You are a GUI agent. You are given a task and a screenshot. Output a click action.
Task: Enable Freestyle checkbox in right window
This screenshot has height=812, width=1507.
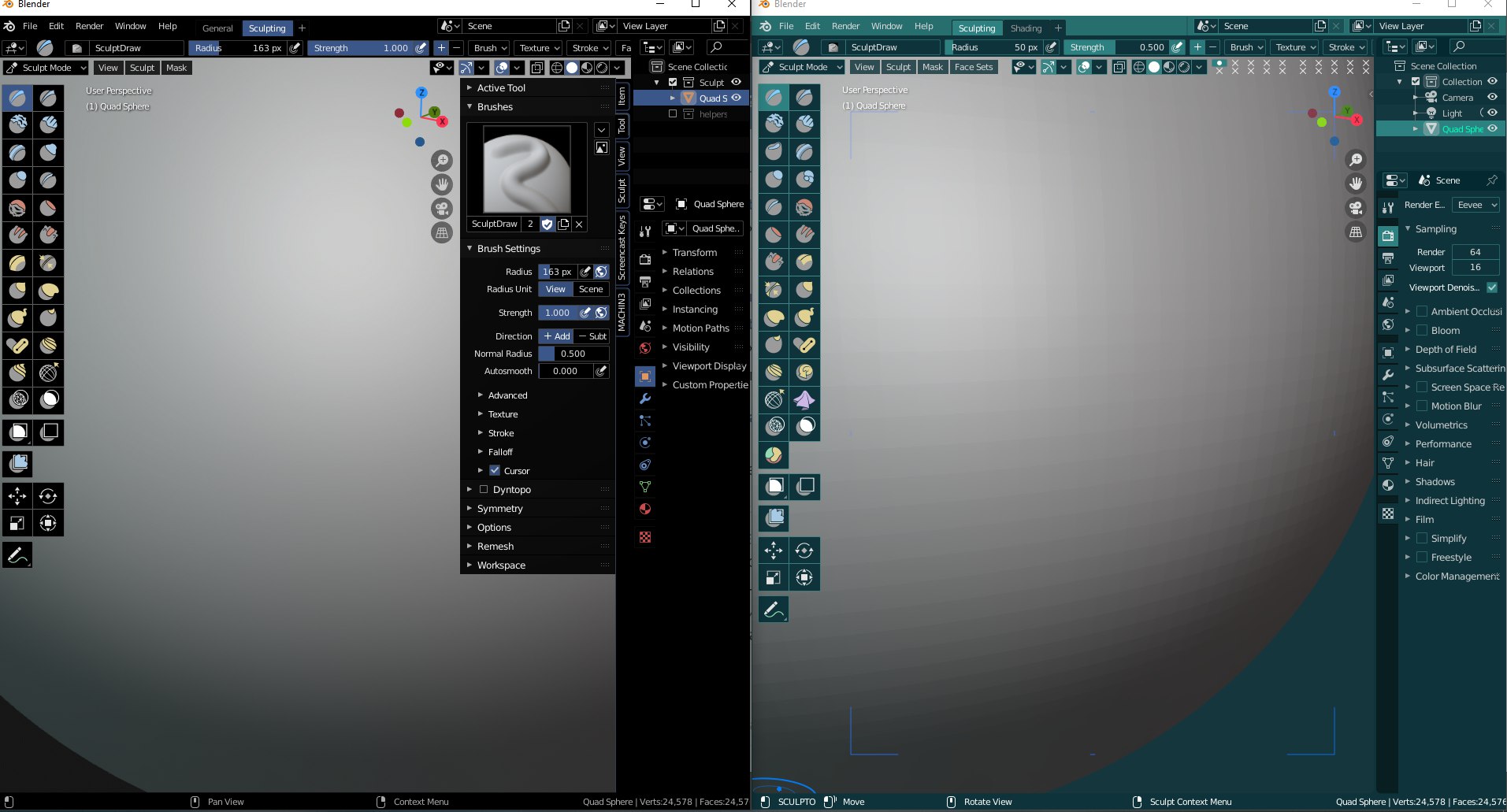point(1422,558)
